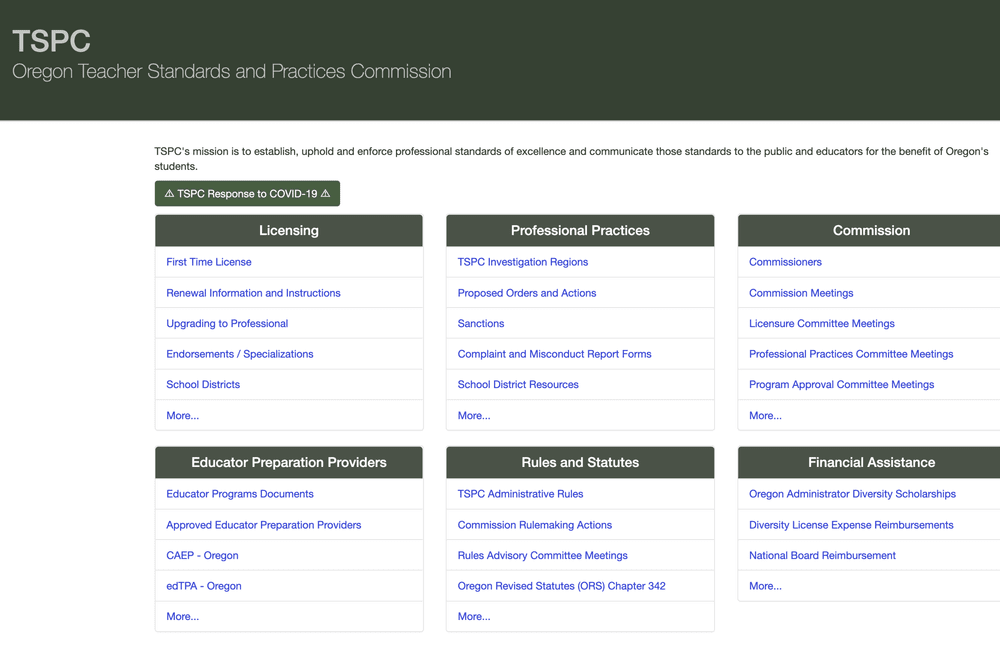Open National Board Reimbursement link

pyautogui.click(x=822, y=556)
